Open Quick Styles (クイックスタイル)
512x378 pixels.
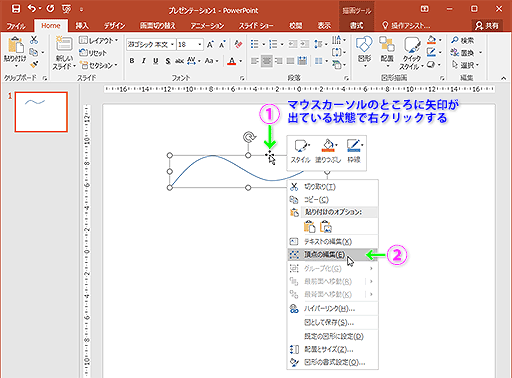[x=412, y=53]
